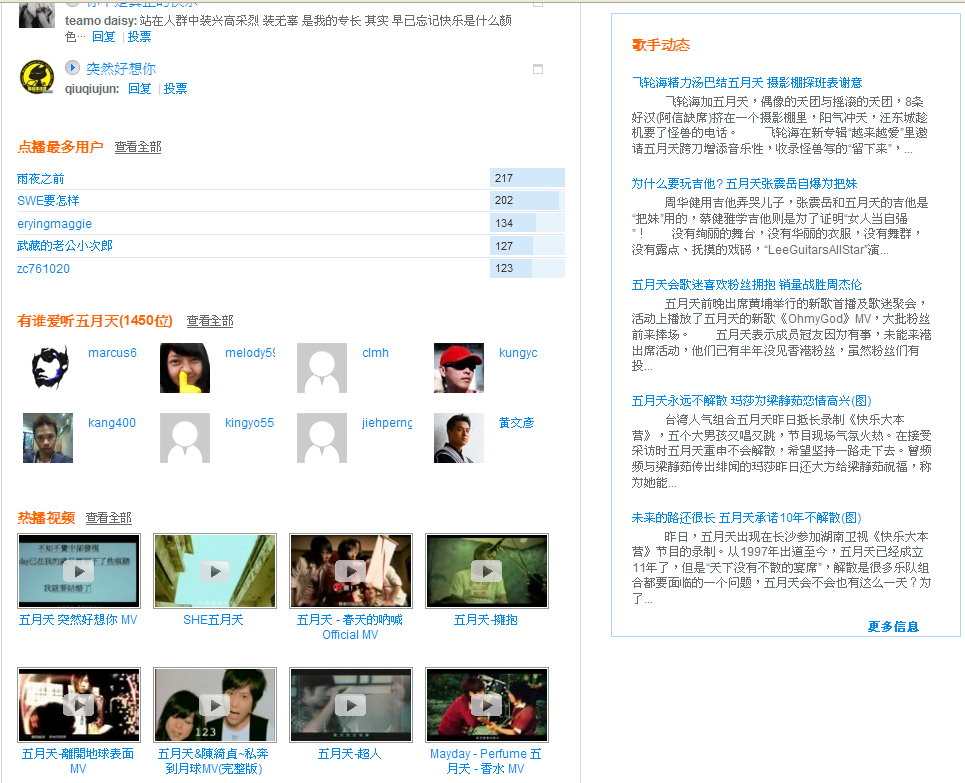Open user SWE要怎样

48,201
